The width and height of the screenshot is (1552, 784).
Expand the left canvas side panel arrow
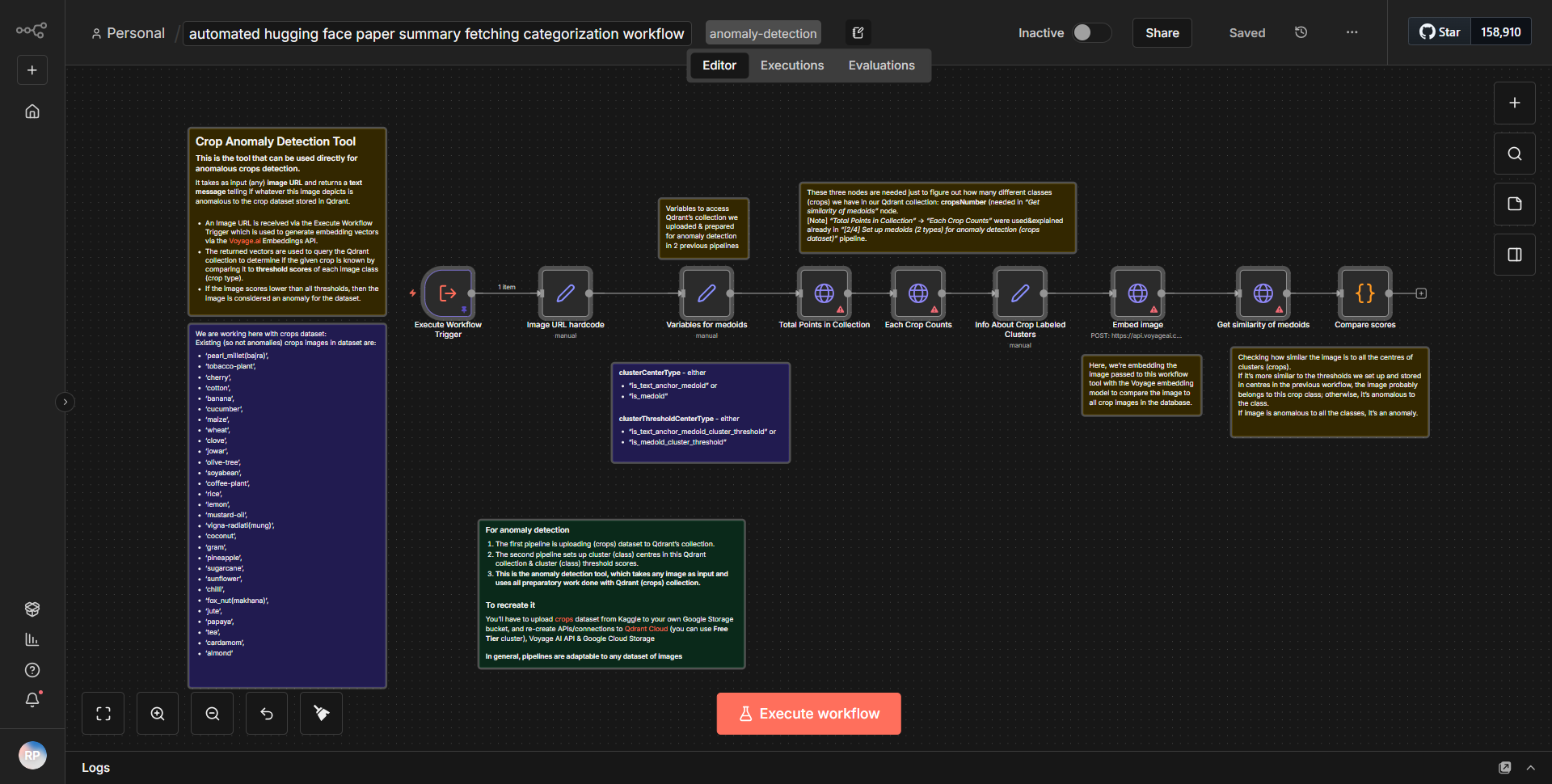pos(65,402)
